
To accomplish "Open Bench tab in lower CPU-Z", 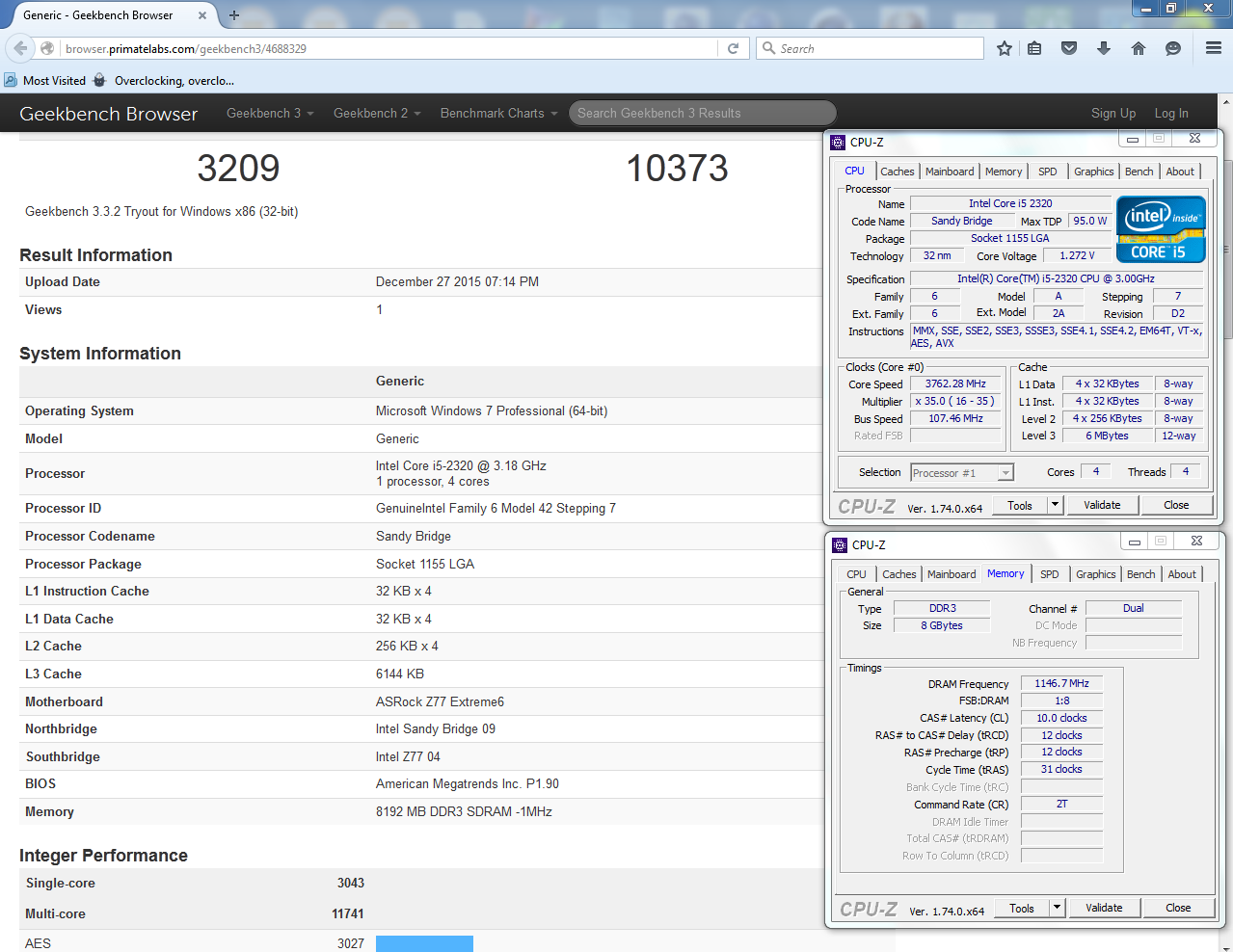I will click(1141, 574).
